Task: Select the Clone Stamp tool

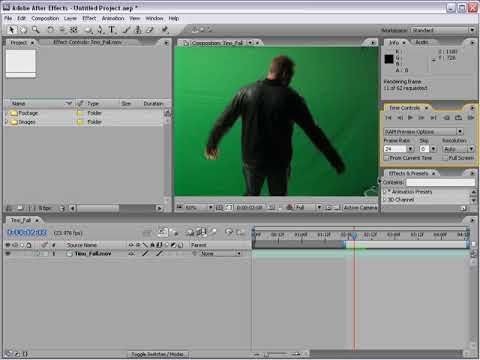Action: point(138,30)
